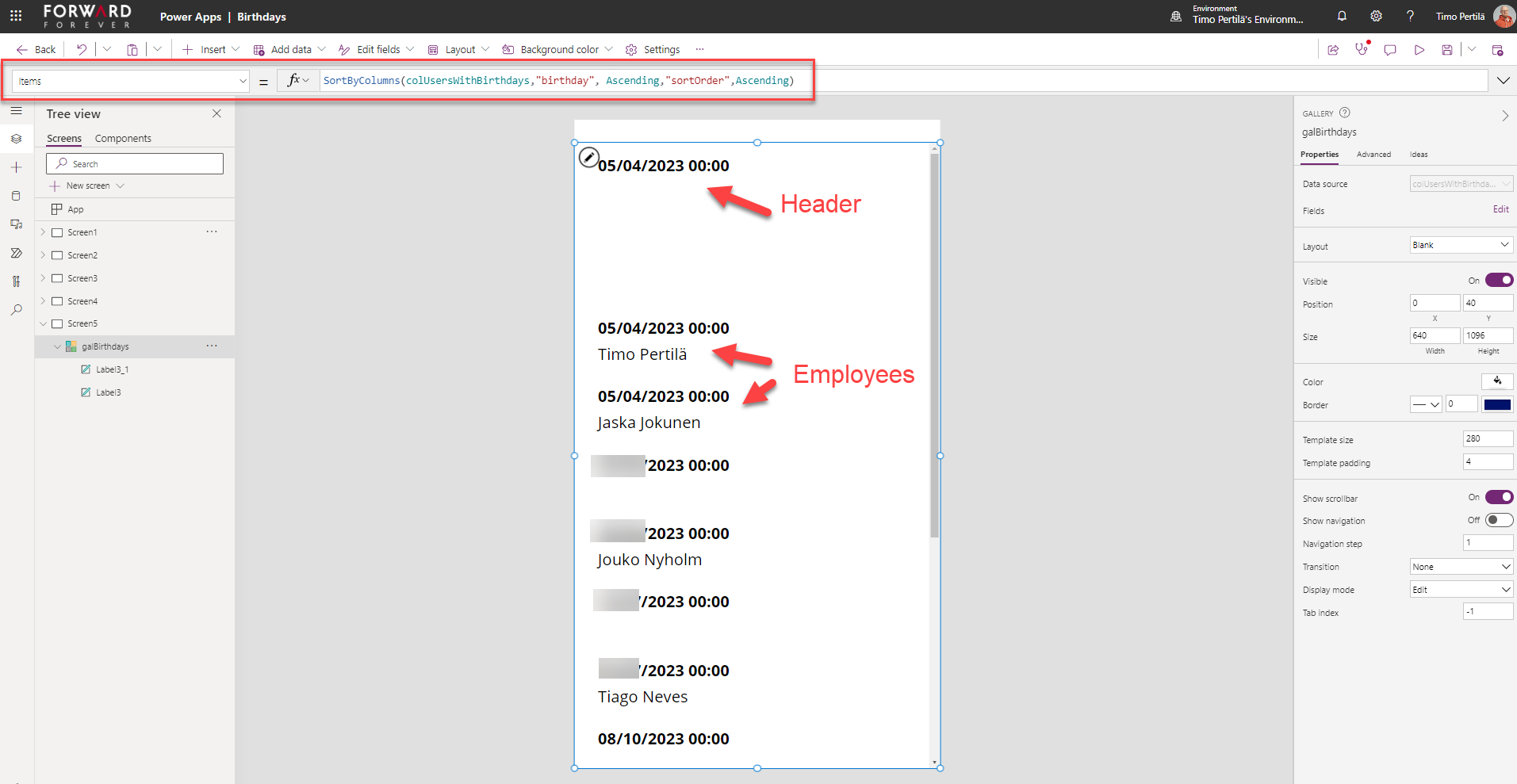Enable the Show navigation toggle
Image resolution: width=1517 pixels, height=784 pixels.
tap(1499, 520)
